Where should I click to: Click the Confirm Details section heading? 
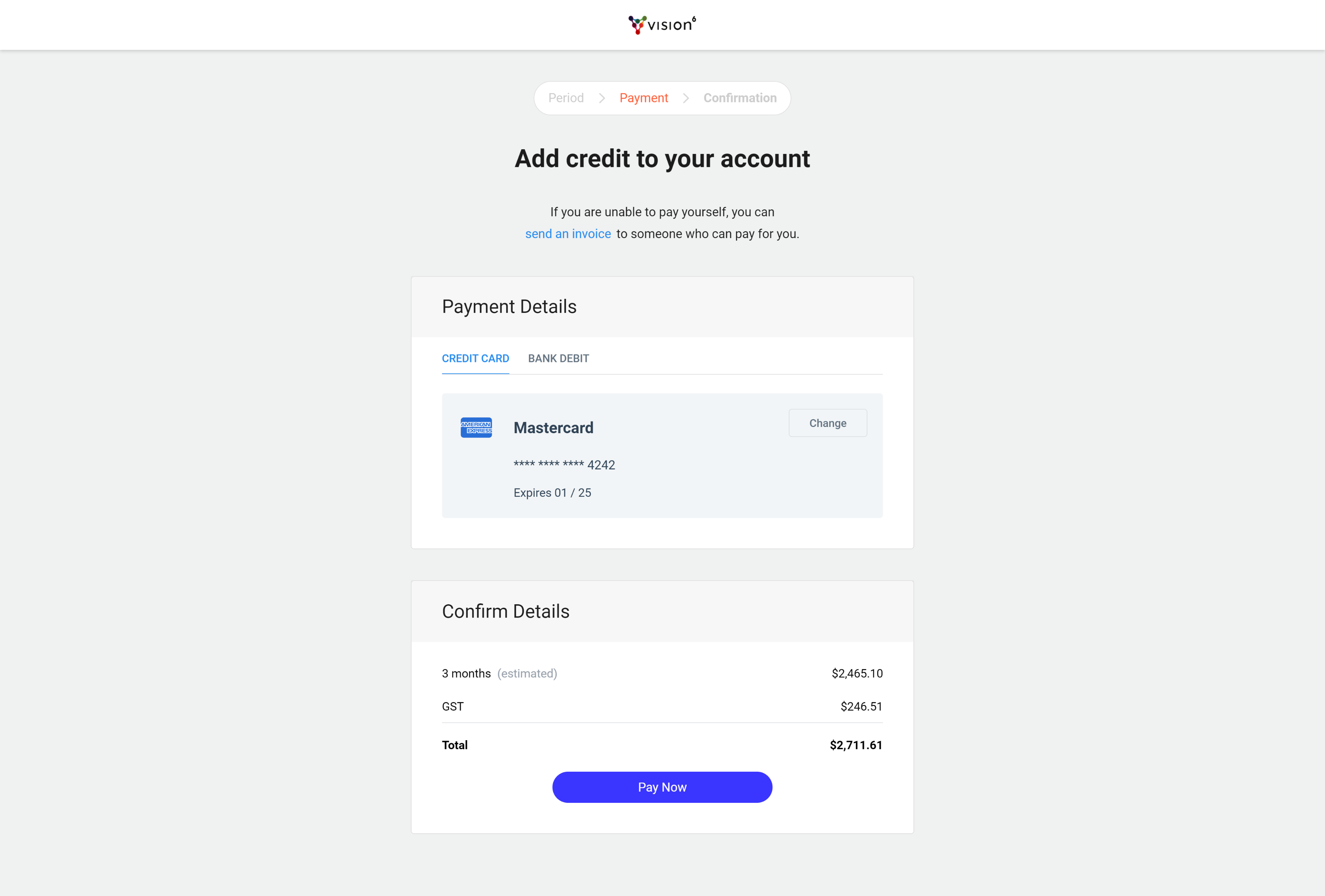[506, 611]
